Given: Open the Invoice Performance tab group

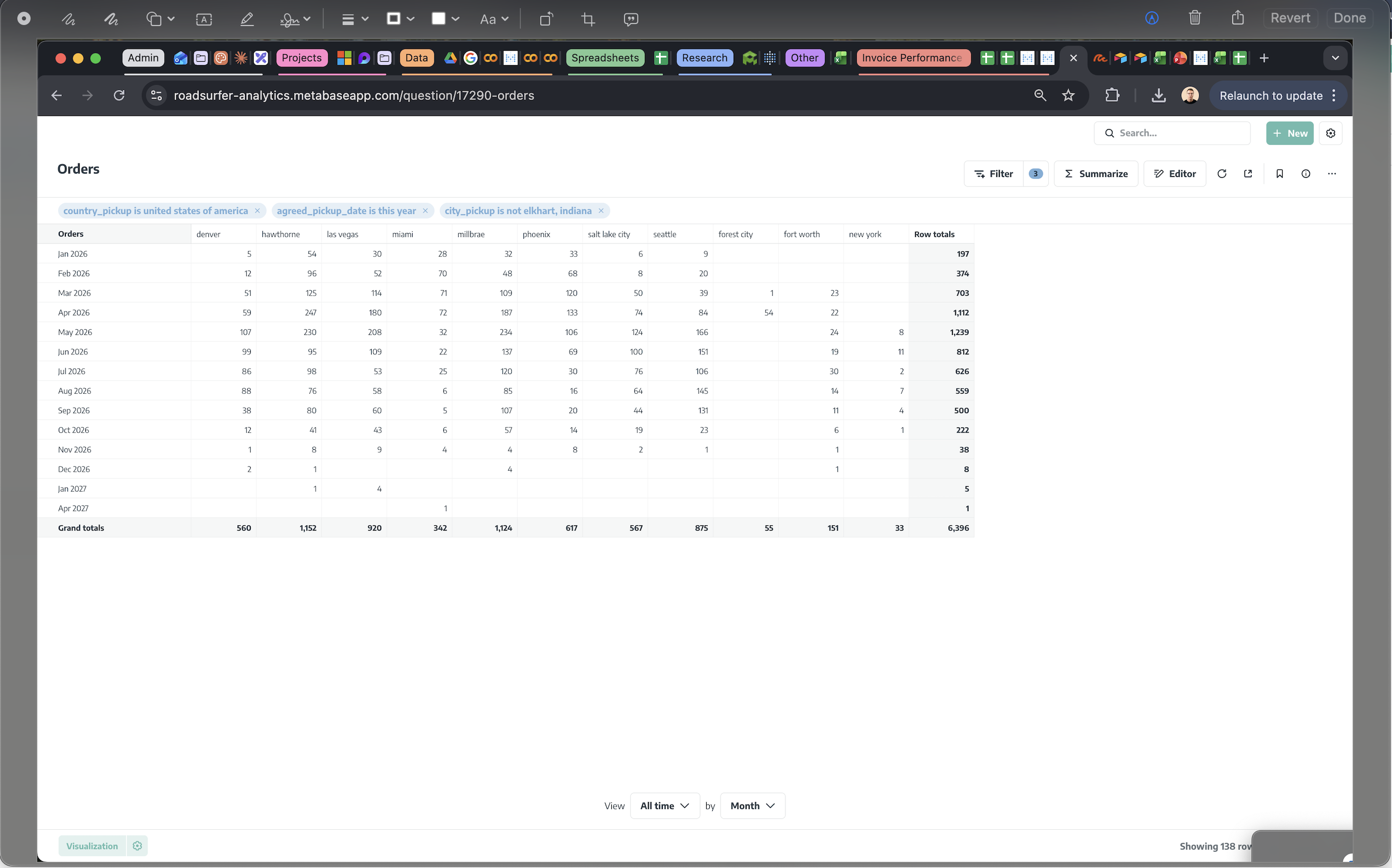Looking at the screenshot, I should (x=913, y=58).
